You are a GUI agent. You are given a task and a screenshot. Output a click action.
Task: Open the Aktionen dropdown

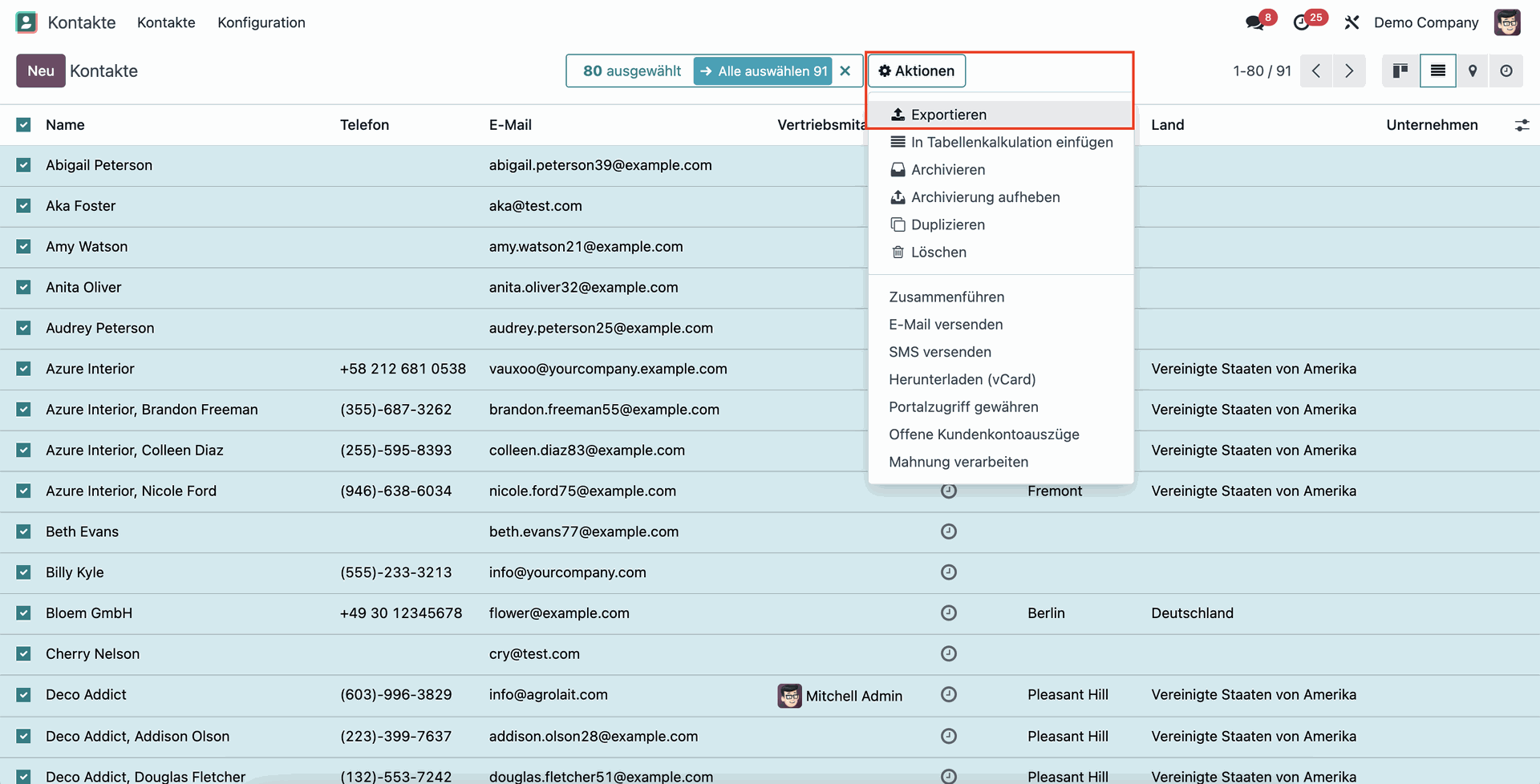click(x=916, y=71)
